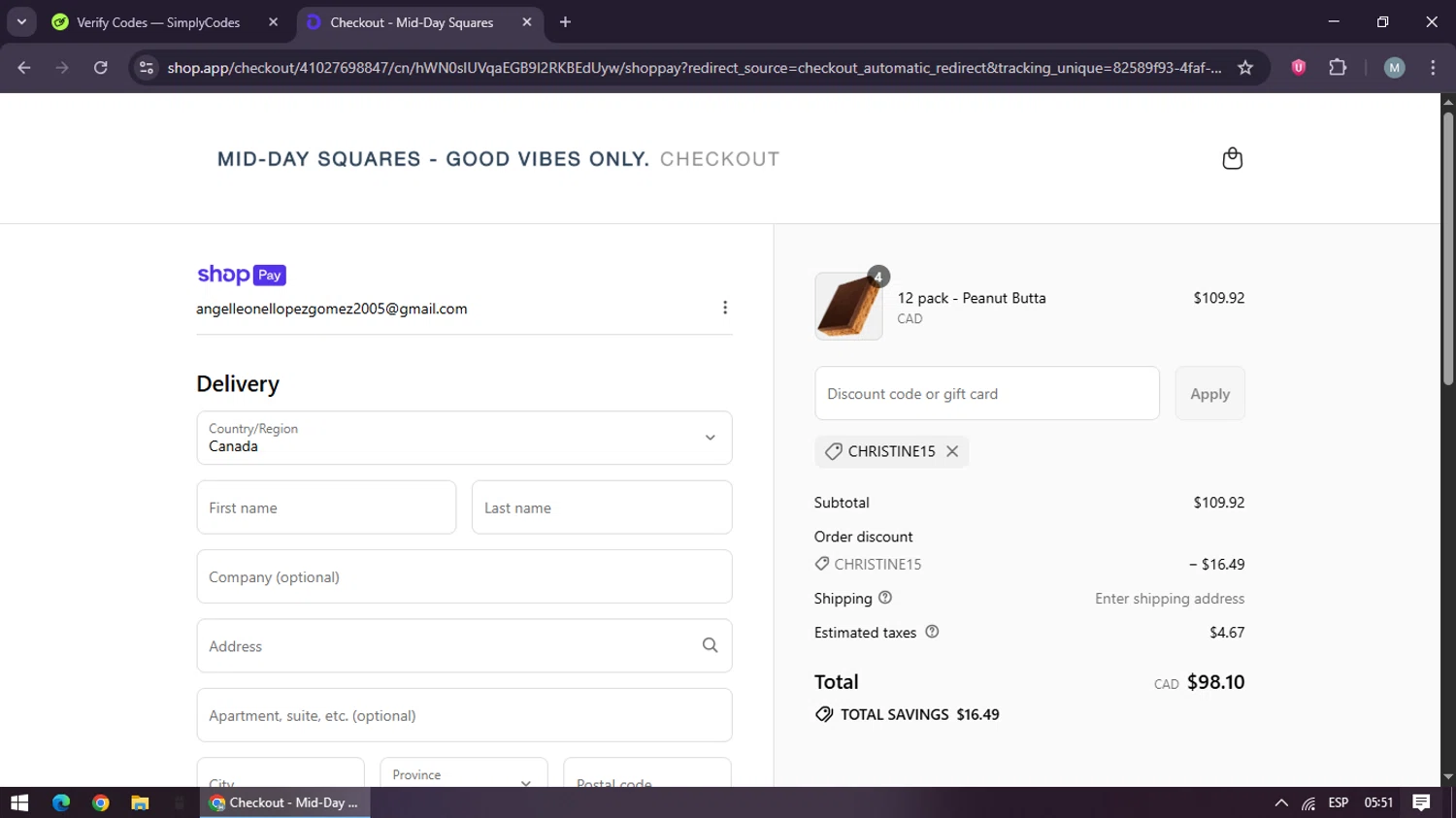The width and height of the screenshot is (1456, 818).
Task: Focus the Discount code or gift card field
Action: [x=987, y=393]
